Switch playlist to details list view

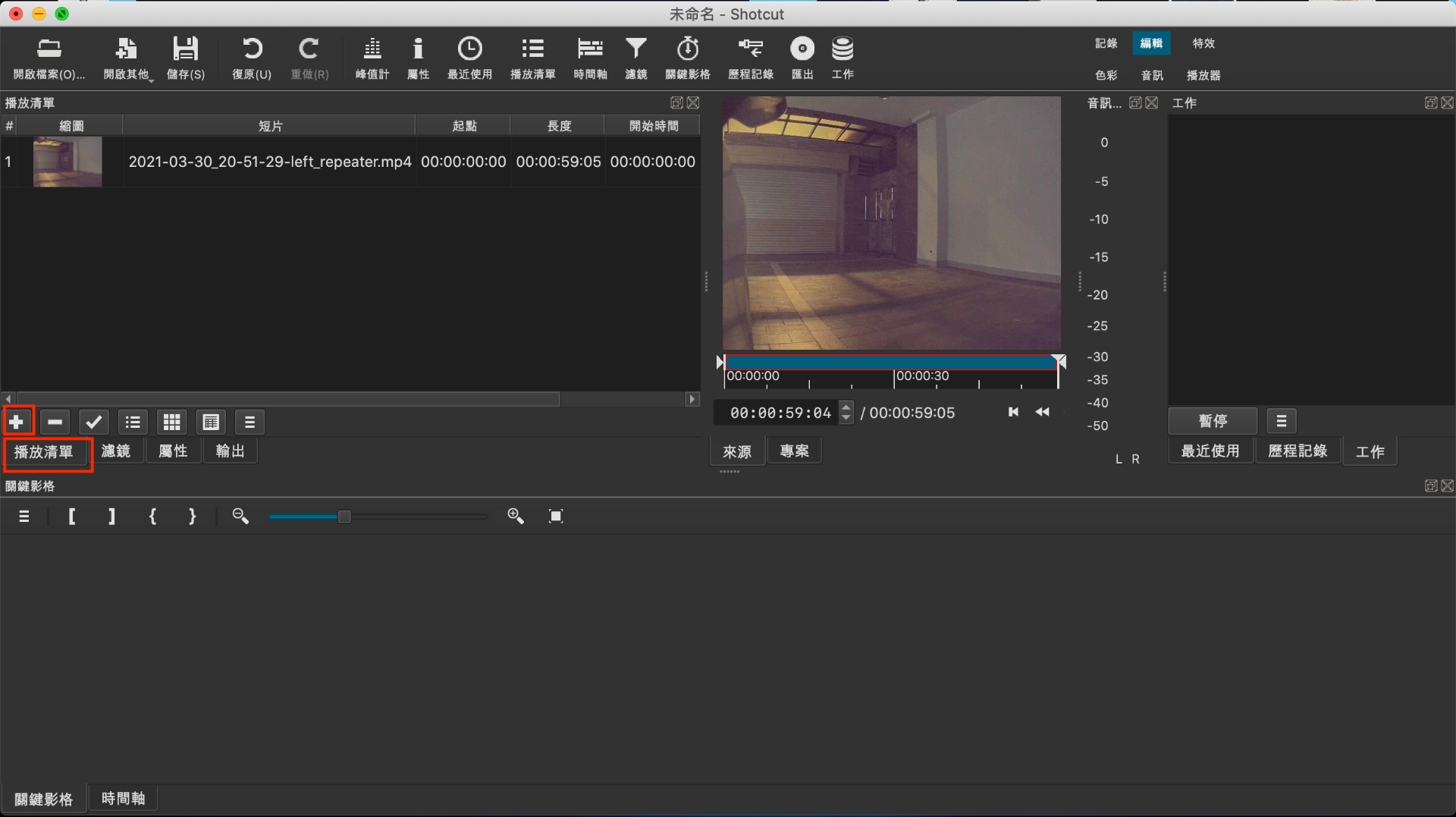133,422
